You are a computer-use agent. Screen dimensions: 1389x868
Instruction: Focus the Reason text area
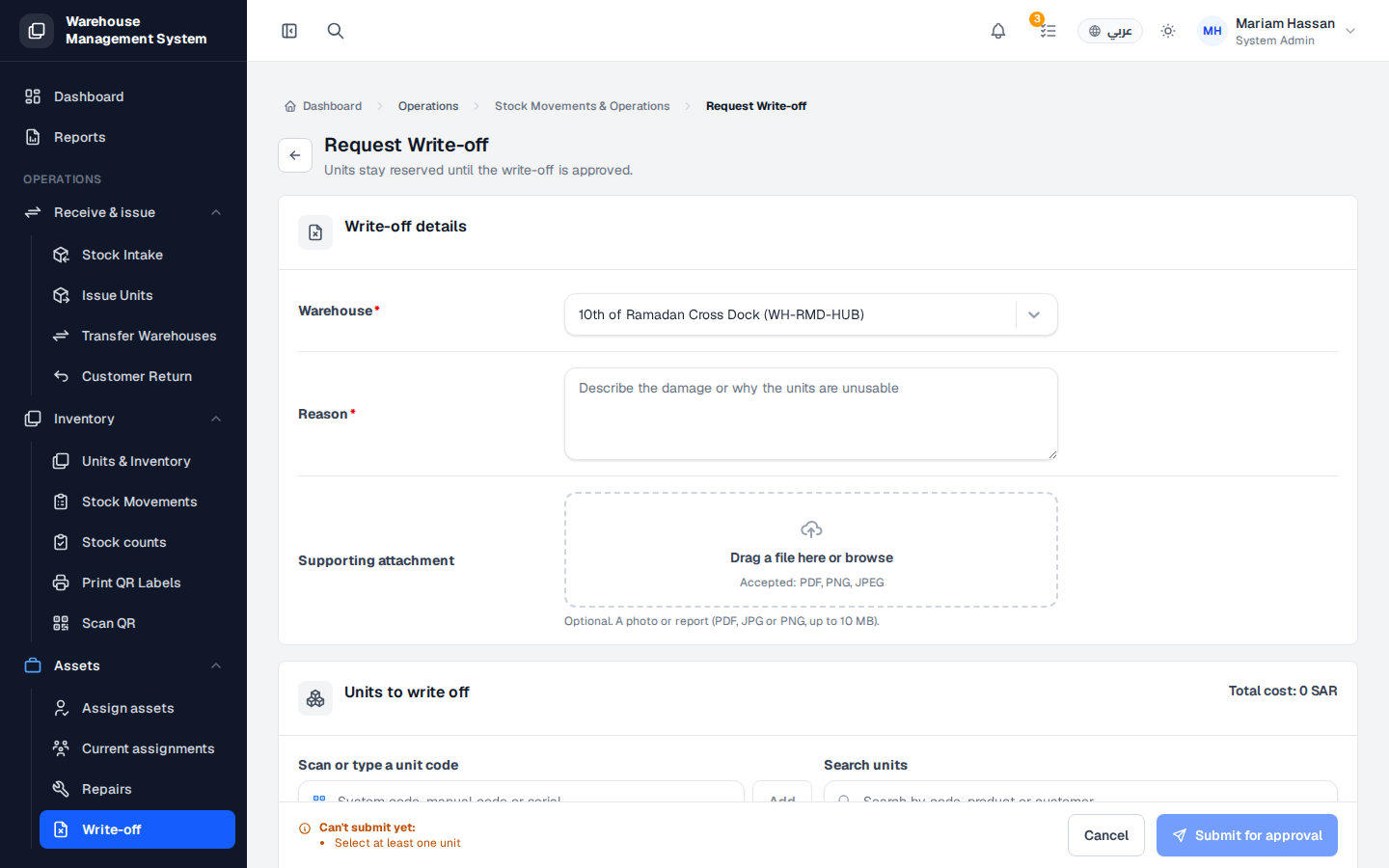(x=811, y=414)
